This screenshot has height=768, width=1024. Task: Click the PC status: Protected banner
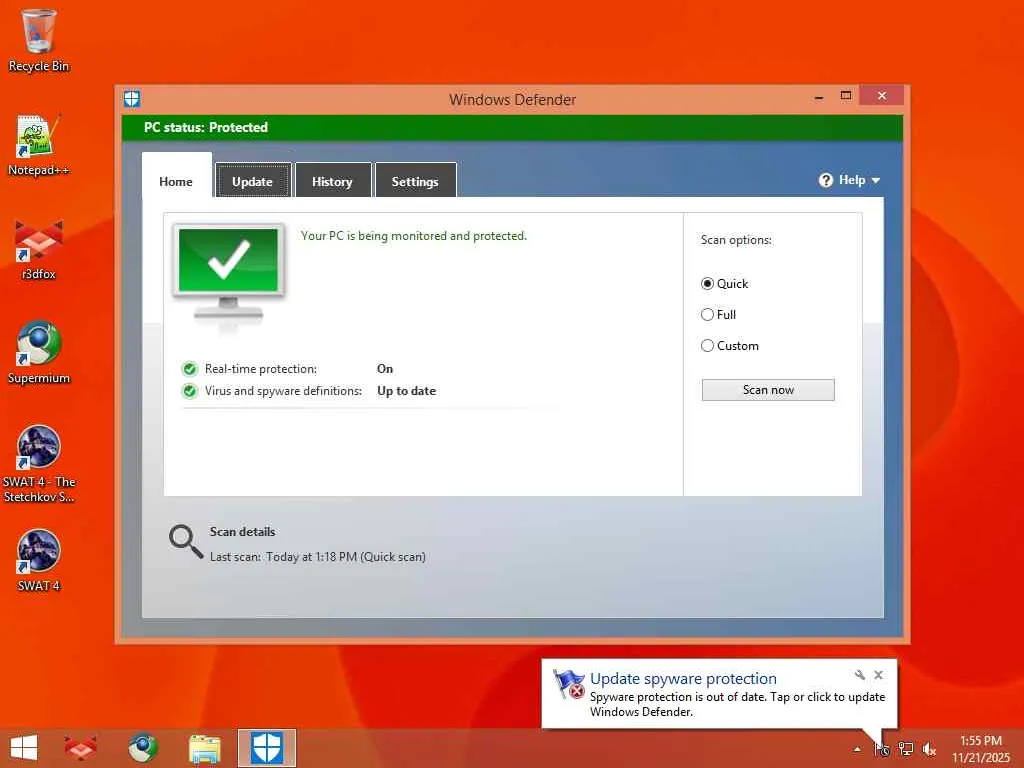tap(513, 127)
